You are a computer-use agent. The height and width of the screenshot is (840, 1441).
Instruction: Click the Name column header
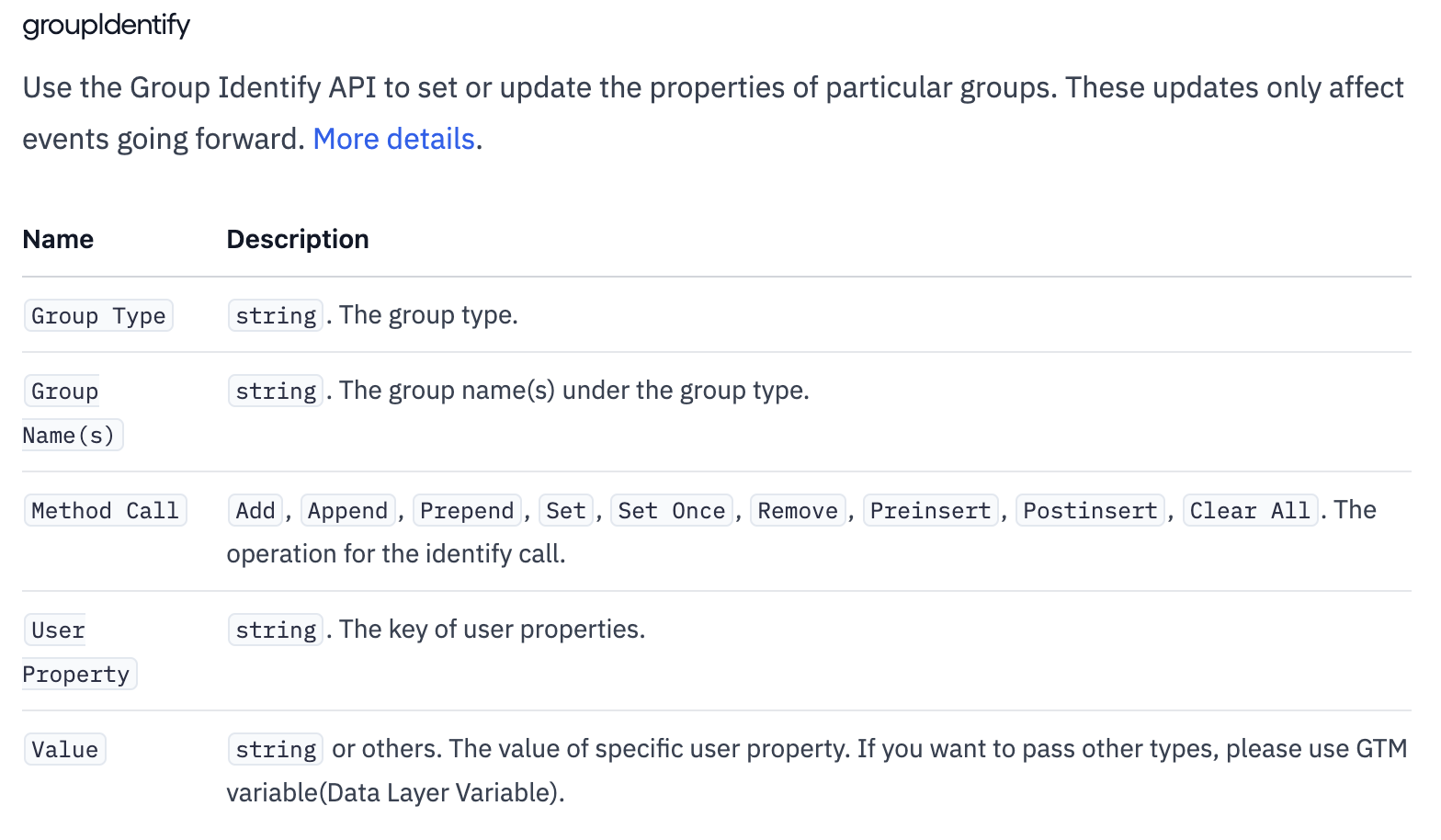(x=58, y=239)
